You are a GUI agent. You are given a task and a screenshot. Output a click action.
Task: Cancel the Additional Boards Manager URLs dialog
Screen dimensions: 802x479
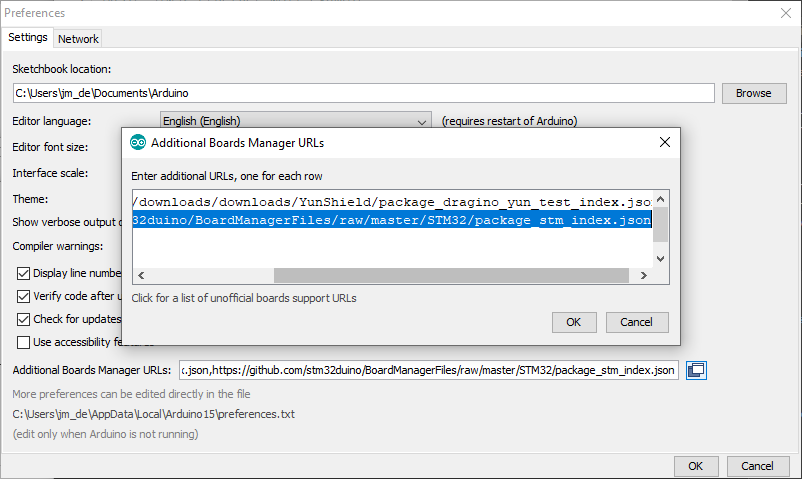(637, 322)
